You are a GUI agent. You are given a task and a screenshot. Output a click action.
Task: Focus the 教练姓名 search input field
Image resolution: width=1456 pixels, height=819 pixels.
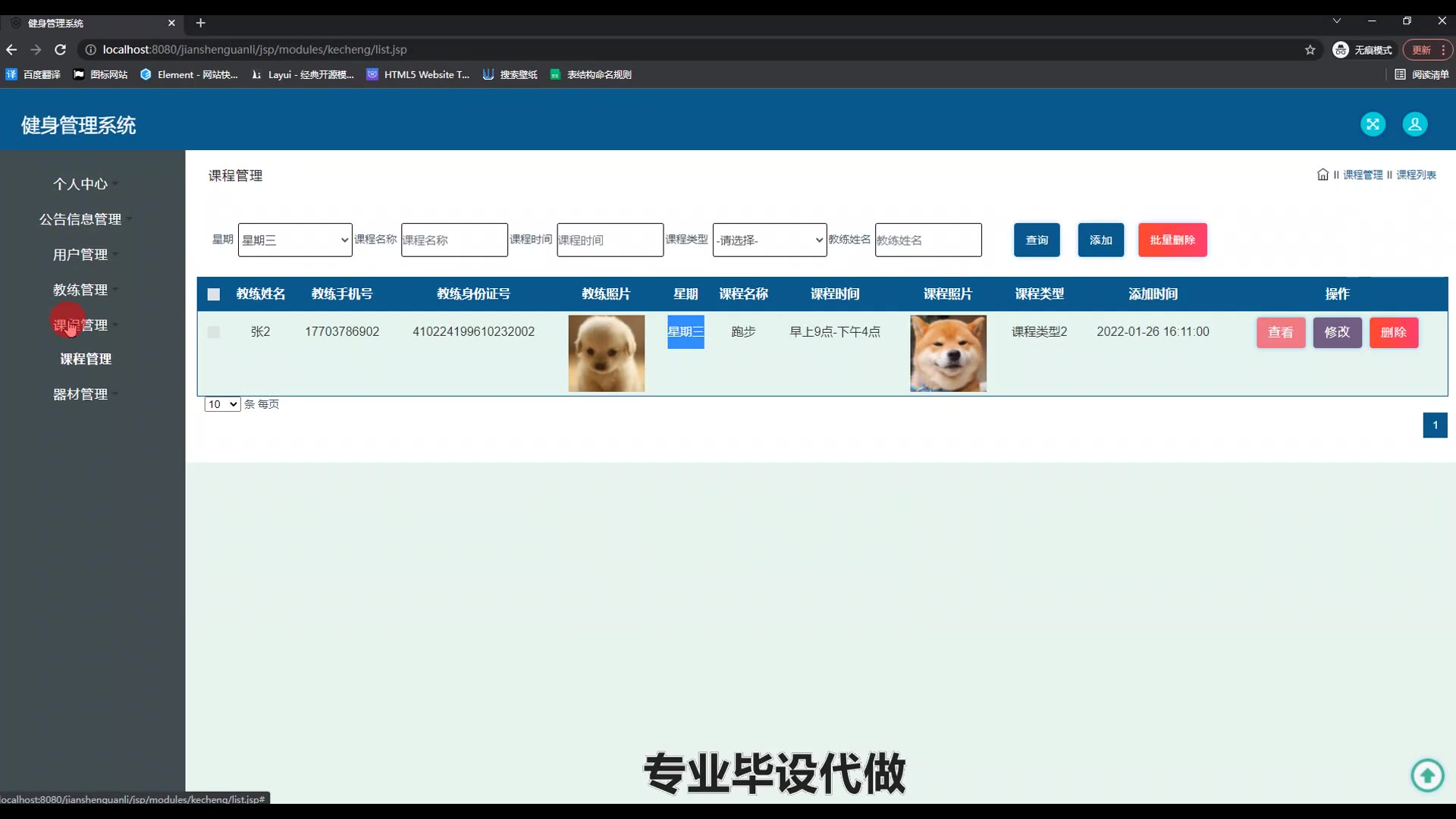click(x=927, y=240)
